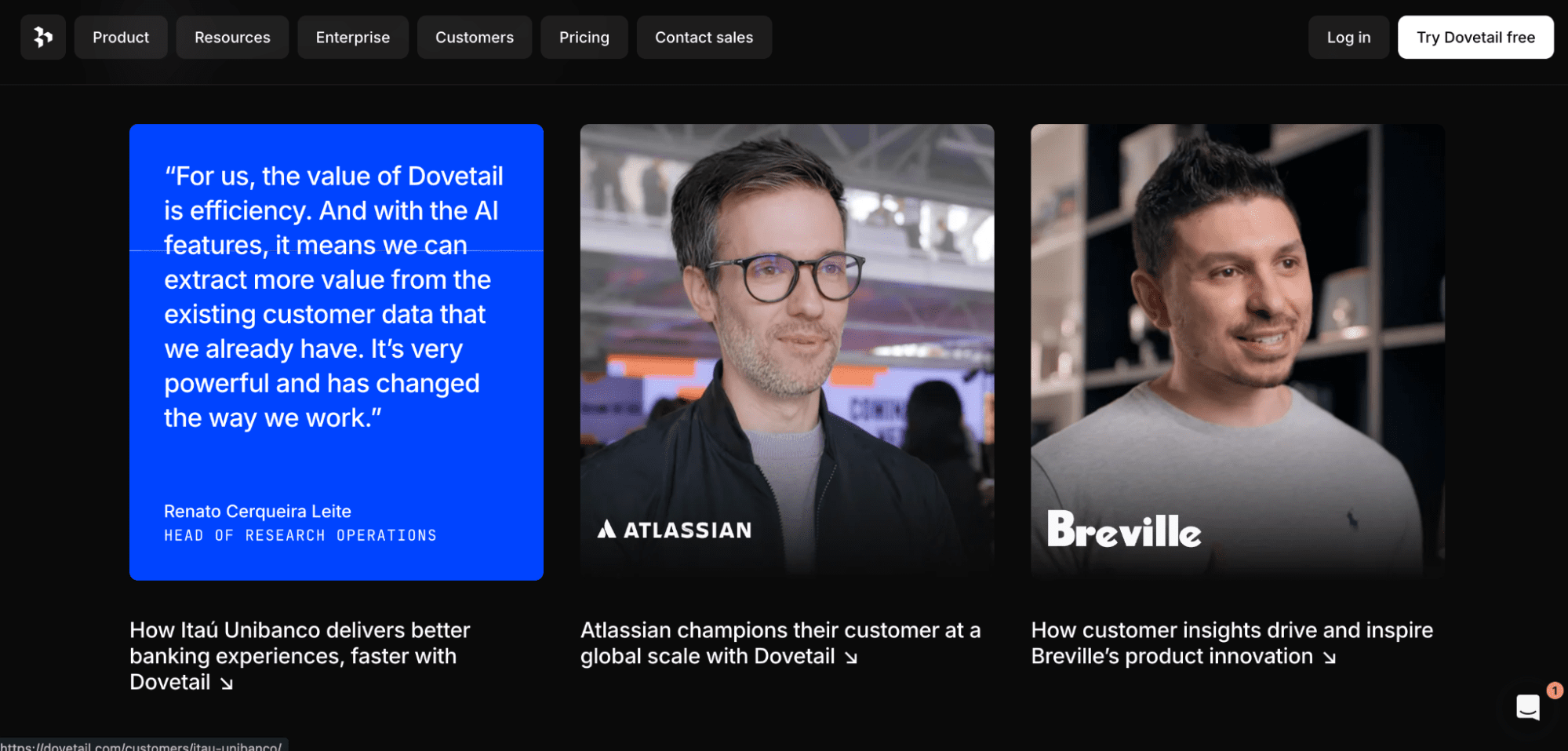Click the quote text about Dovetail efficiency

[333, 297]
